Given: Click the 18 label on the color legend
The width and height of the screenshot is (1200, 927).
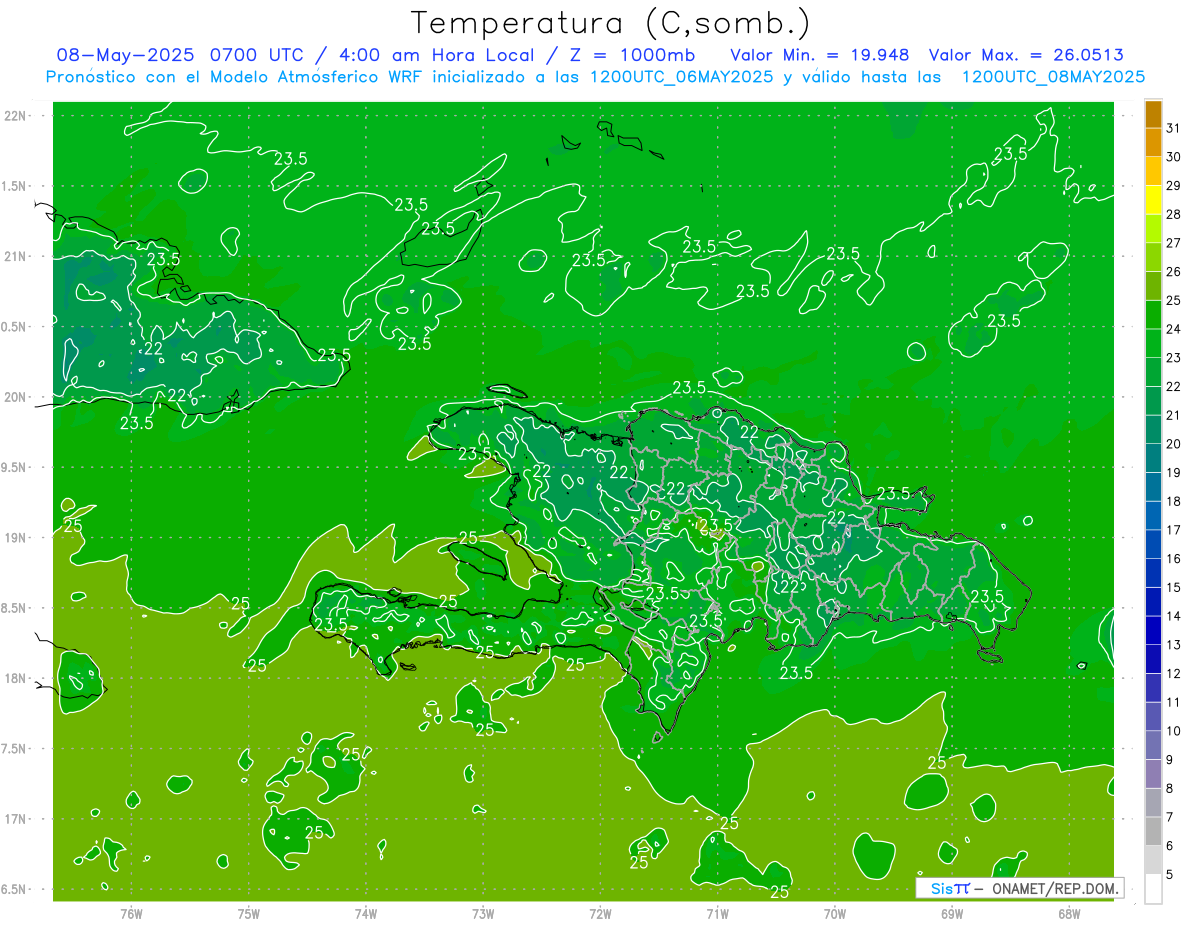Looking at the screenshot, I should [x=1174, y=501].
